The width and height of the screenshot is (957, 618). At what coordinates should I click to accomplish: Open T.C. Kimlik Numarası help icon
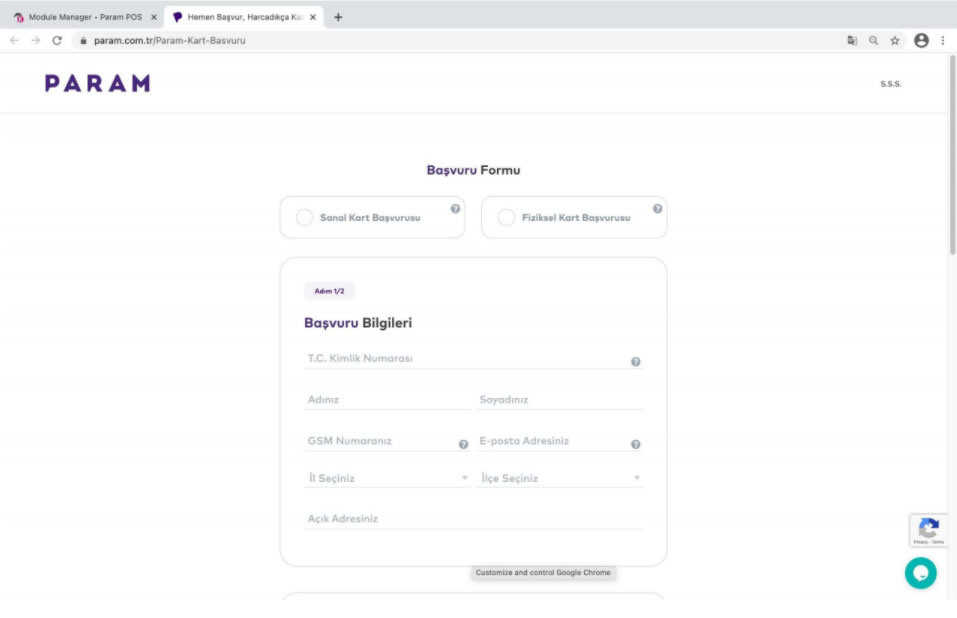click(x=635, y=362)
